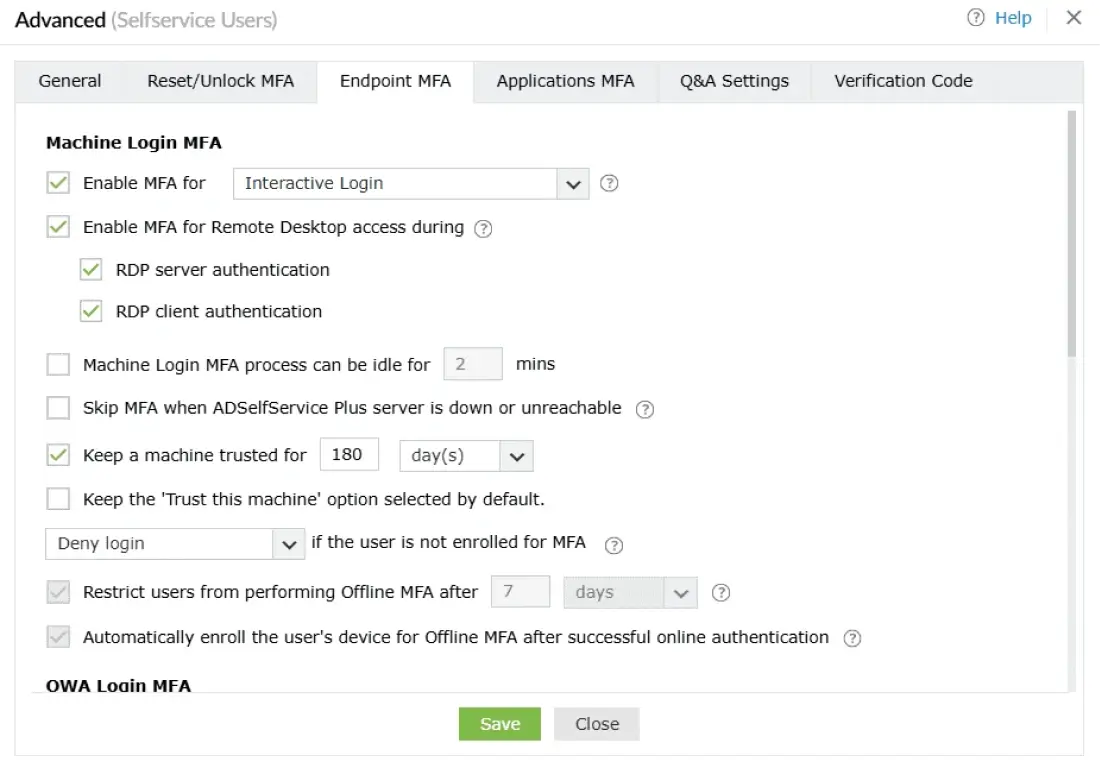The image size is (1100, 768).
Task: Click the green Save button
Action: pos(499,724)
